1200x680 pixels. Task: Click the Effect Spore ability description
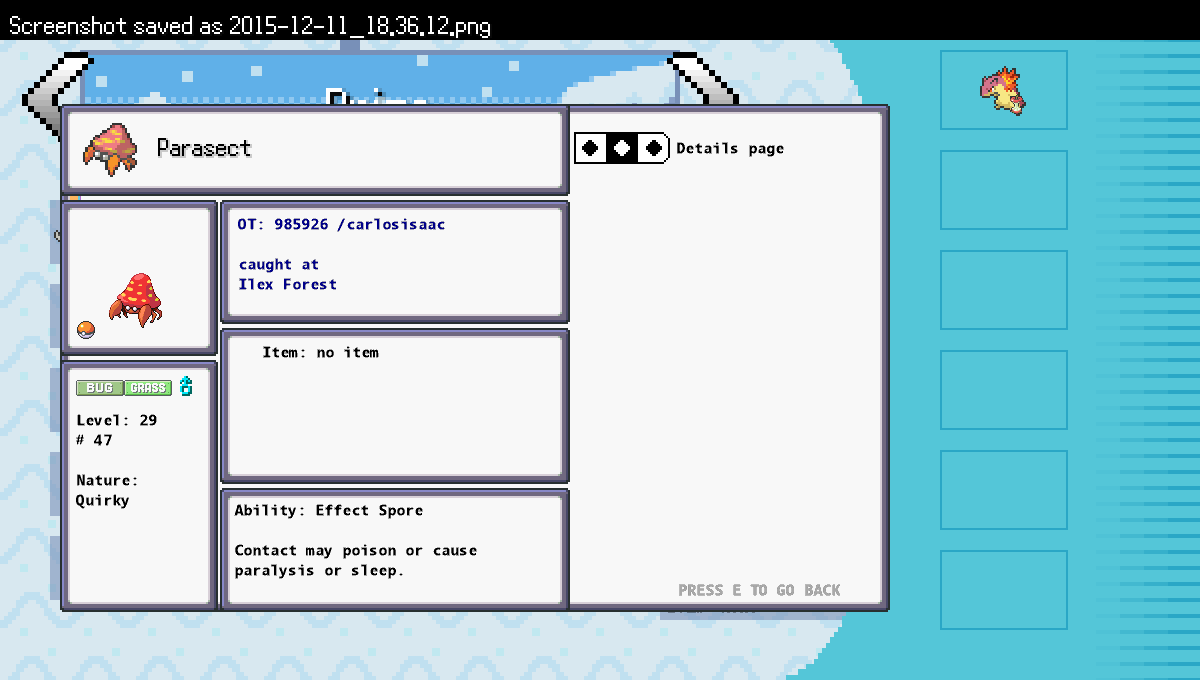point(356,560)
